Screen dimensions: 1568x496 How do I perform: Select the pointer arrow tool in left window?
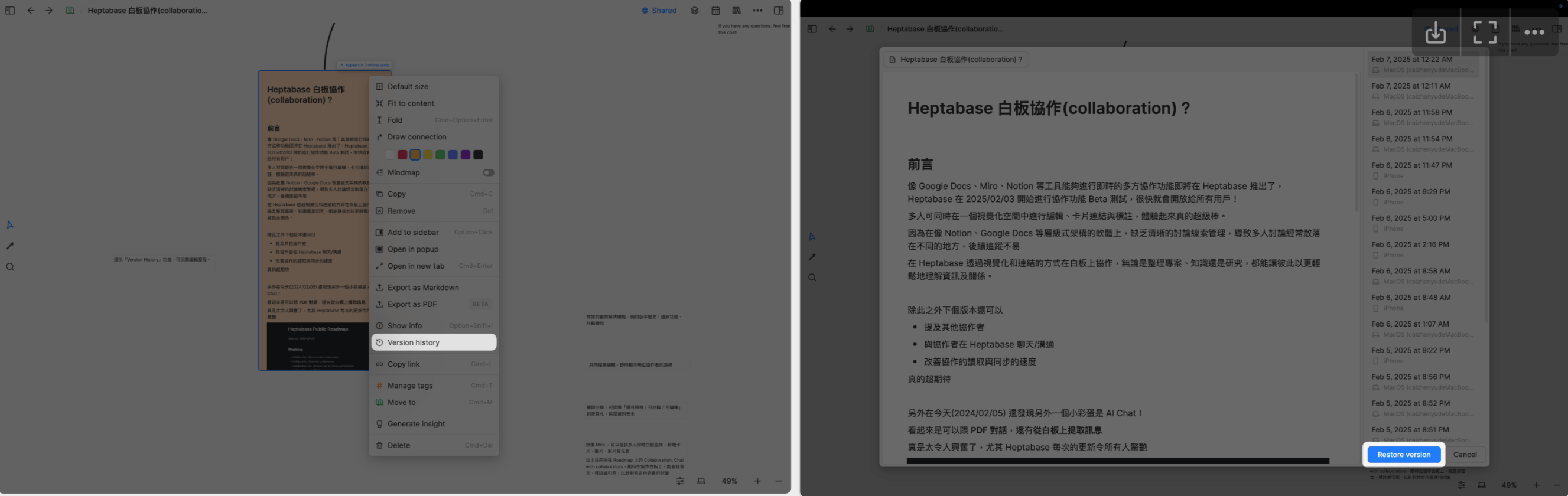pyautogui.click(x=9, y=224)
